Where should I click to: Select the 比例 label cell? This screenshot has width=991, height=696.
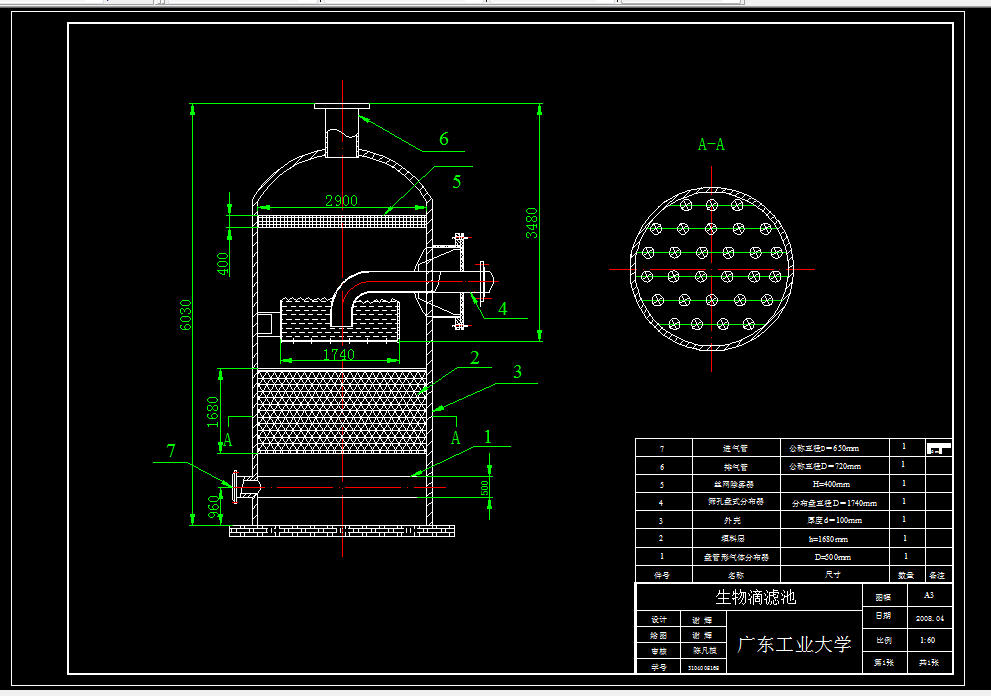pos(884,640)
